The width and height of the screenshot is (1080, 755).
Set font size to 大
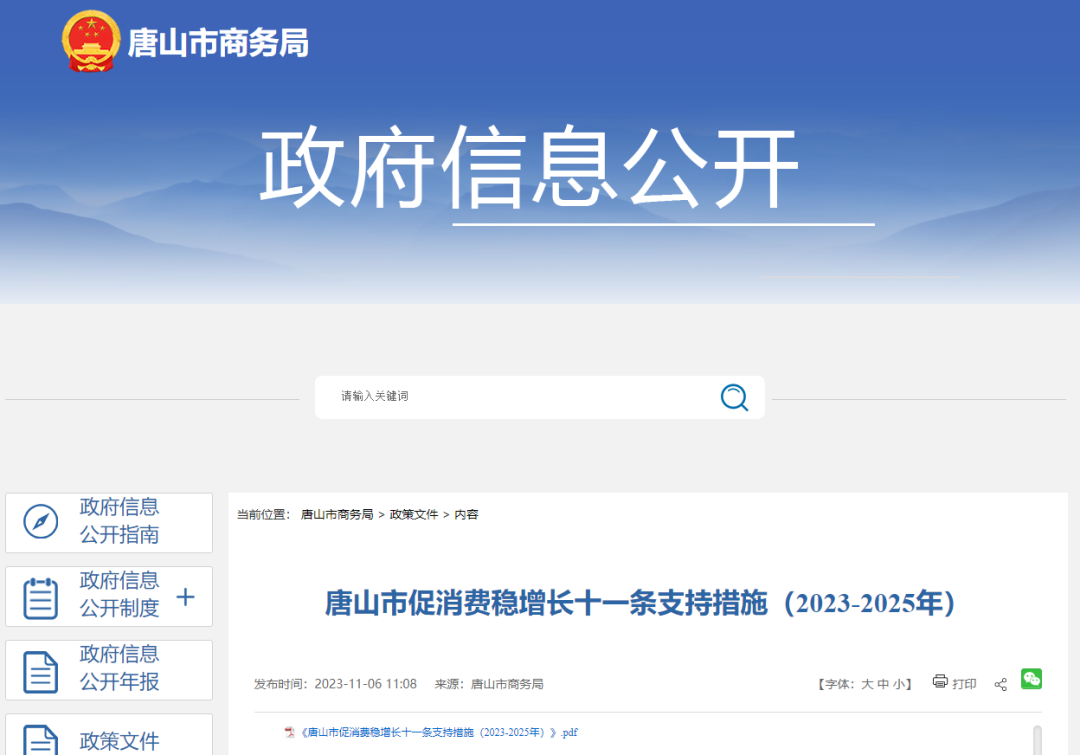pyautogui.click(x=867, y=684)
